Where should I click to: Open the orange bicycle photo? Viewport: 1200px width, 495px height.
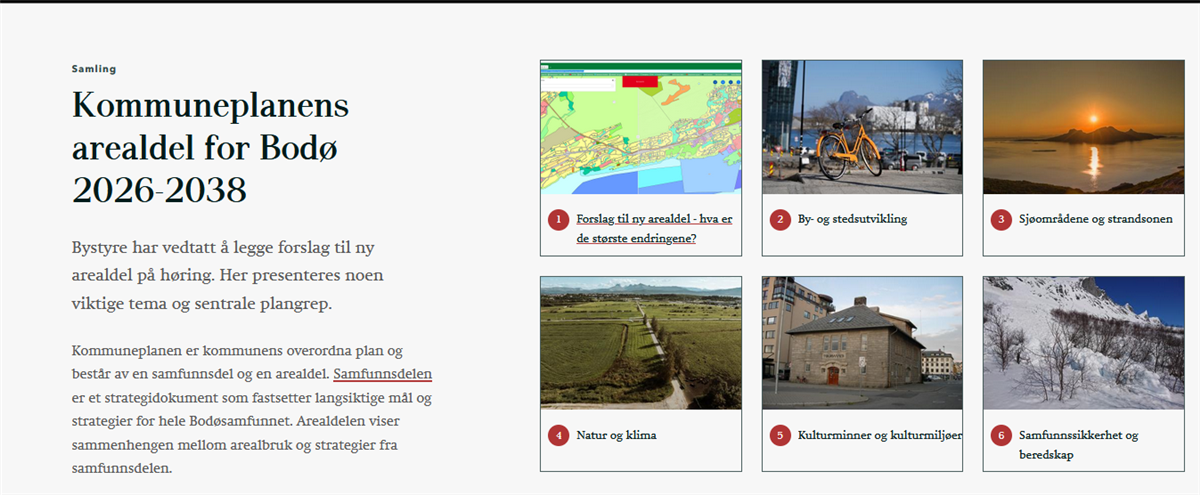coord(862,127)
